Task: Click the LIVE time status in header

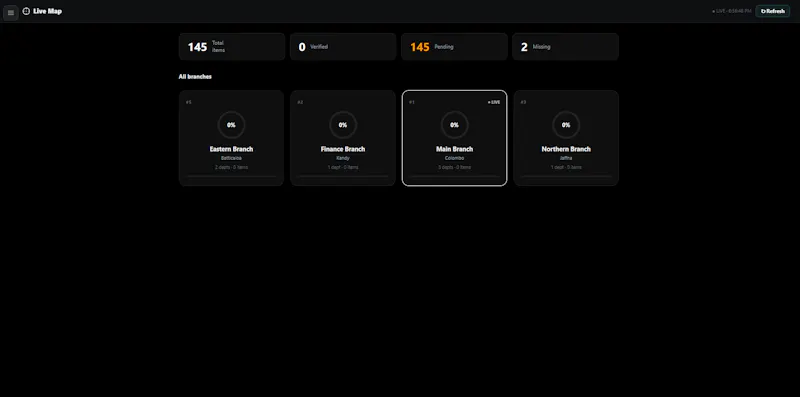Action: (x=732, y=11)
